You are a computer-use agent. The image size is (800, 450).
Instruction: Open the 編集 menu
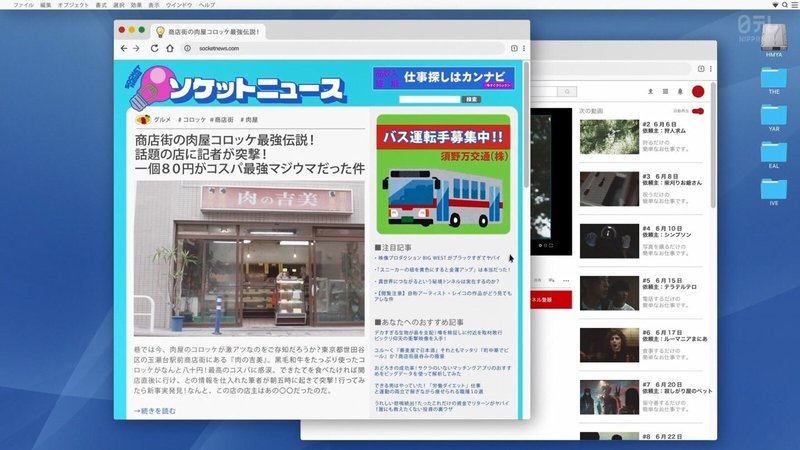coord(45,5)
